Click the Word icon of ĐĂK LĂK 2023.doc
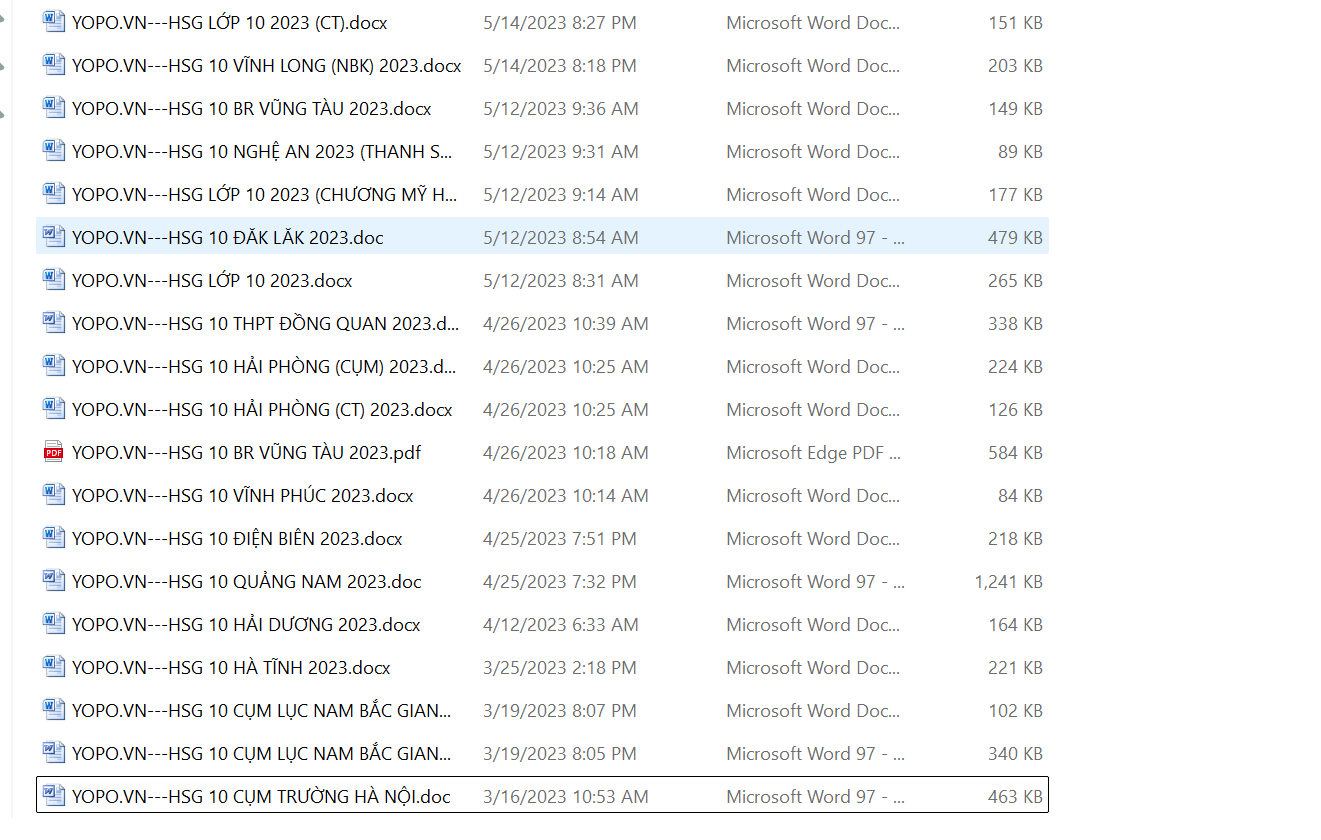Image resolution: width=1321 pixels, height=840 pixels. [54, 238]
